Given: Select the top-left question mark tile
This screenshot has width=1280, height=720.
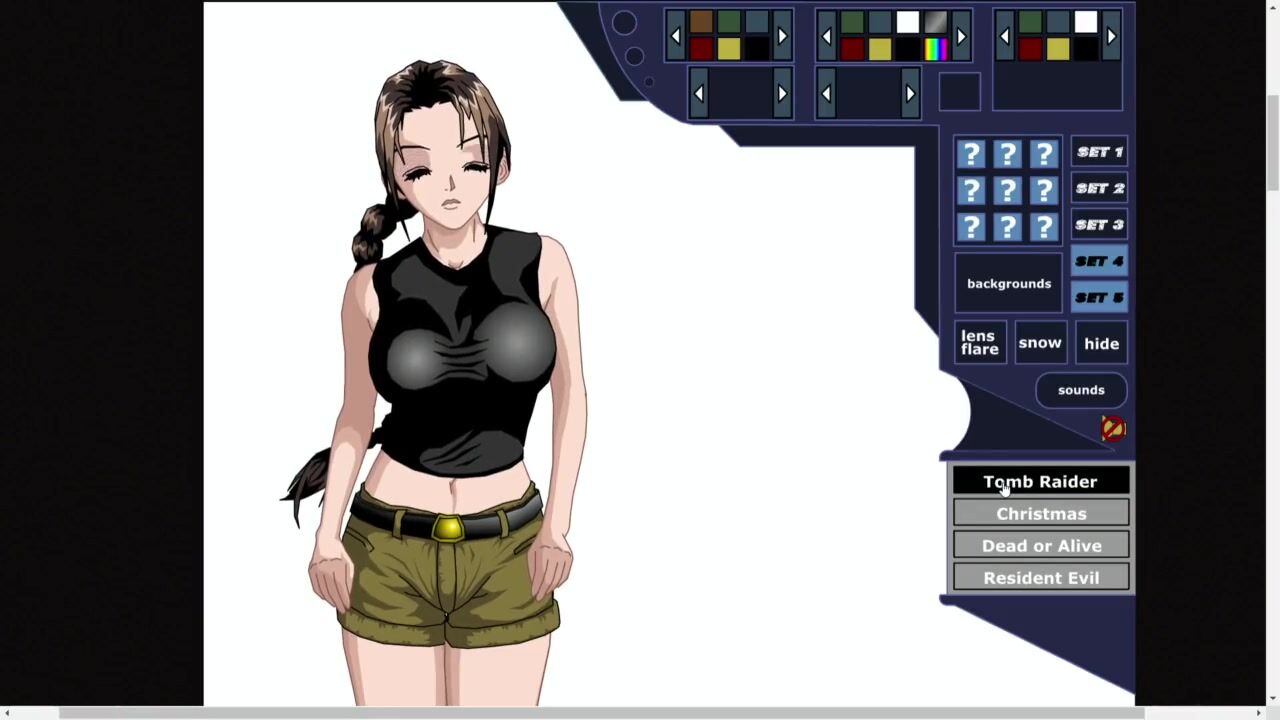Looking at the screenshot, I should click(x=971, y=154).
